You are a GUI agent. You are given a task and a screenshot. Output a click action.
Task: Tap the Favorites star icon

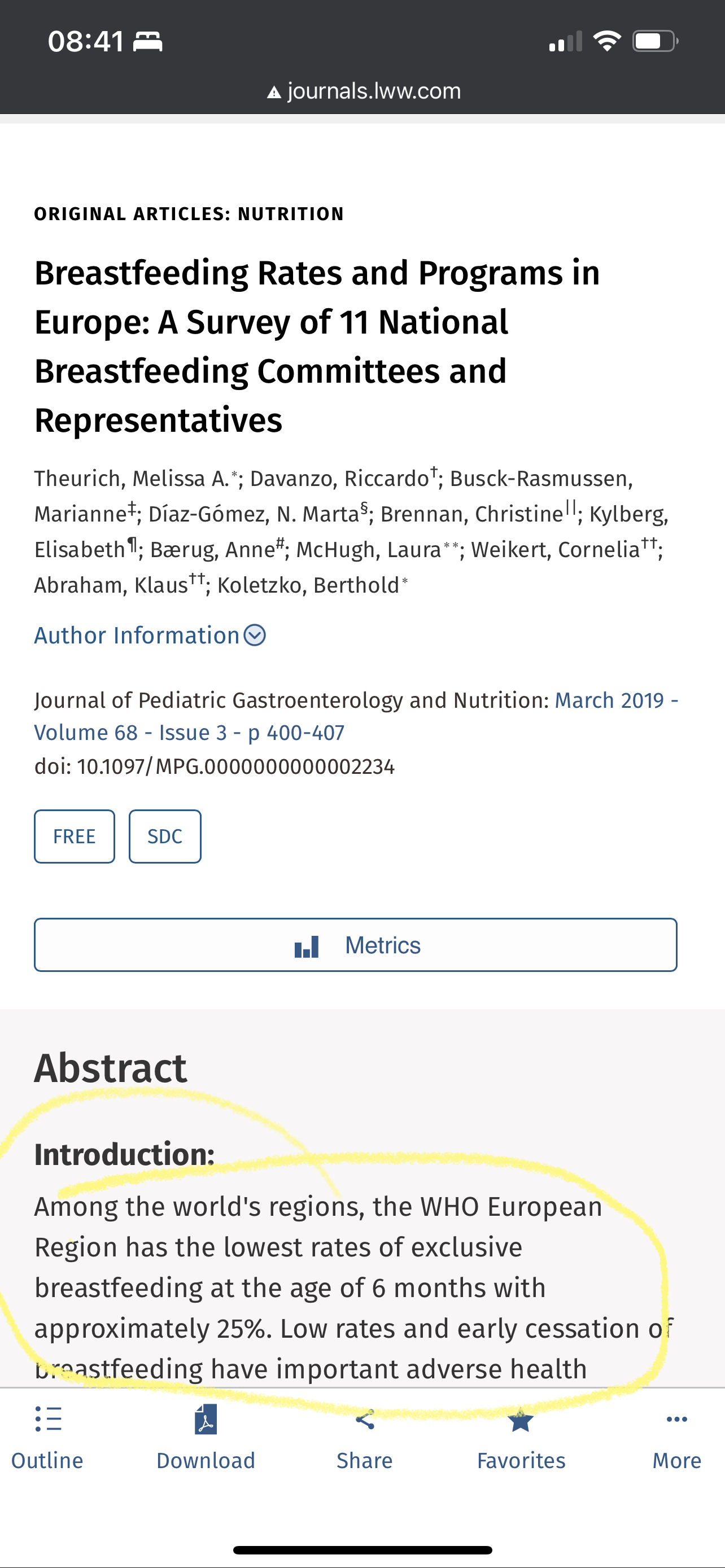tap(521, 1421)
